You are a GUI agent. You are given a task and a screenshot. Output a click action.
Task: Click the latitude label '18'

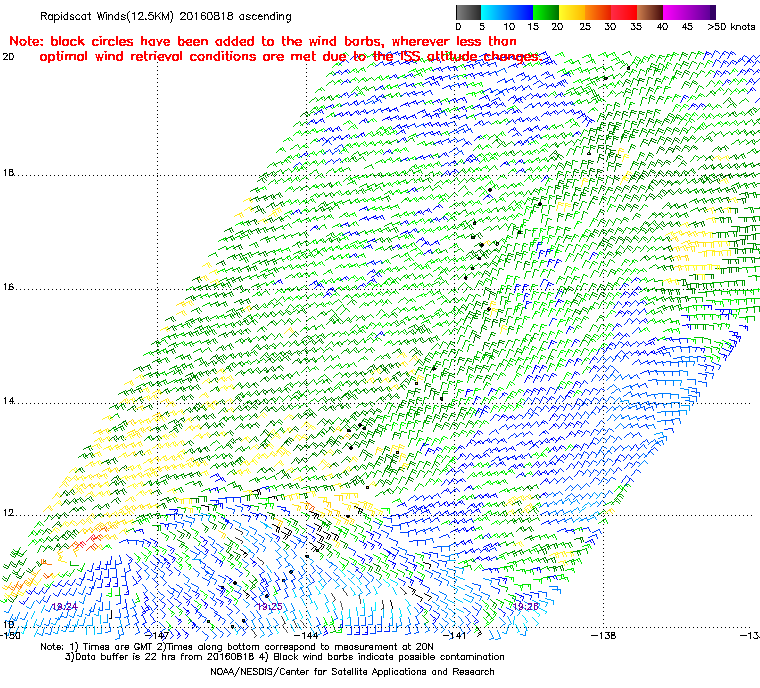pyautogui.click(x=8, y=173)
